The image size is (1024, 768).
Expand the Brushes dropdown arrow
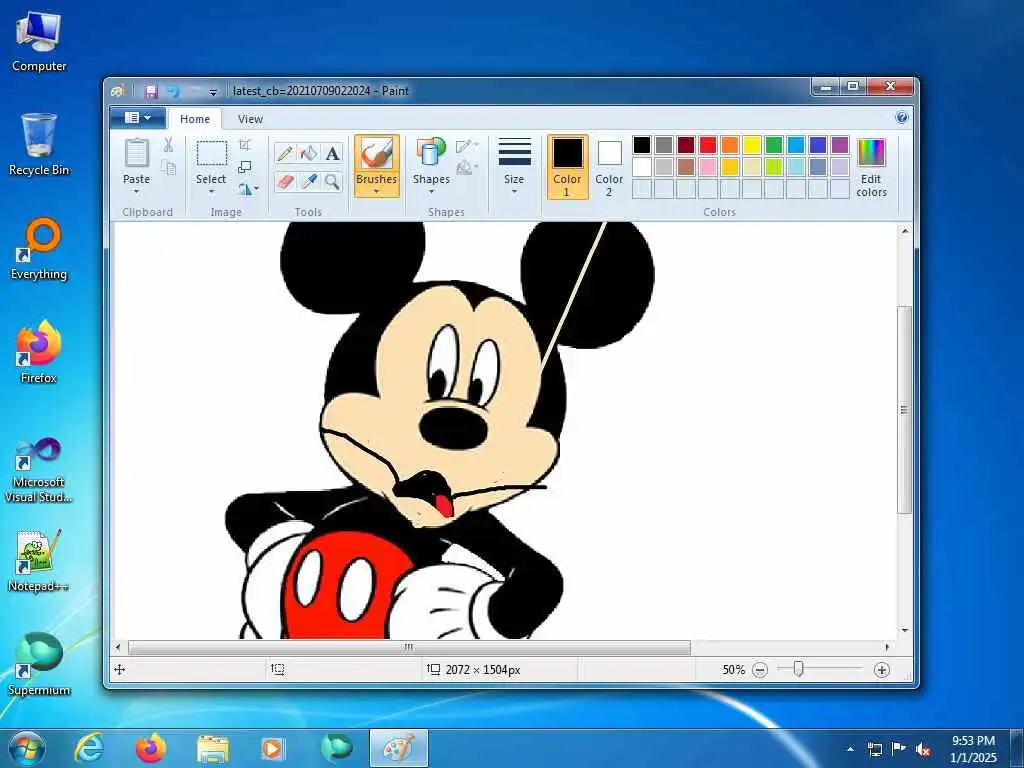(377, 192)
